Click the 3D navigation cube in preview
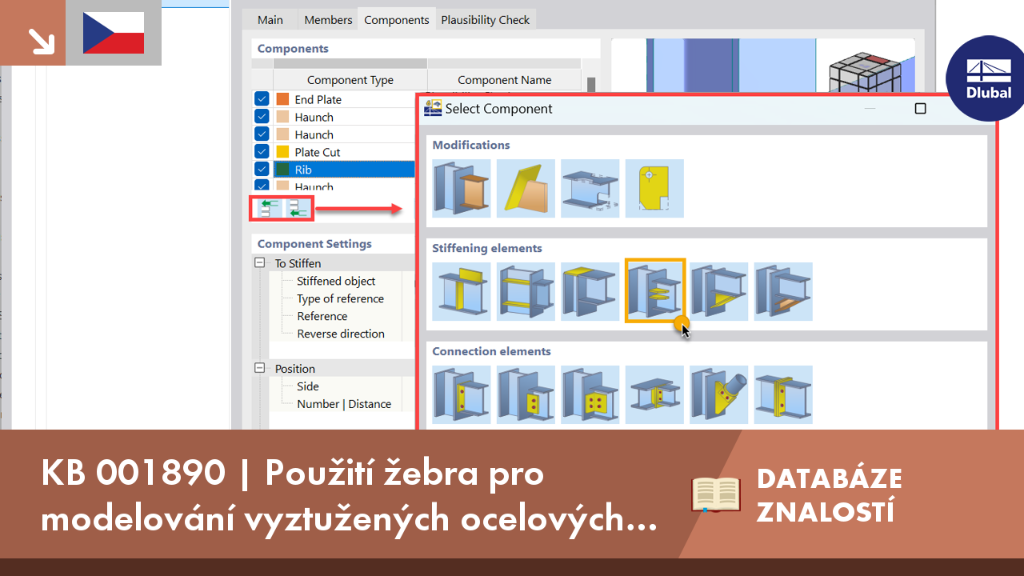Image resolution: width=1024 pixels, height=576 pixels. point(863,73)
